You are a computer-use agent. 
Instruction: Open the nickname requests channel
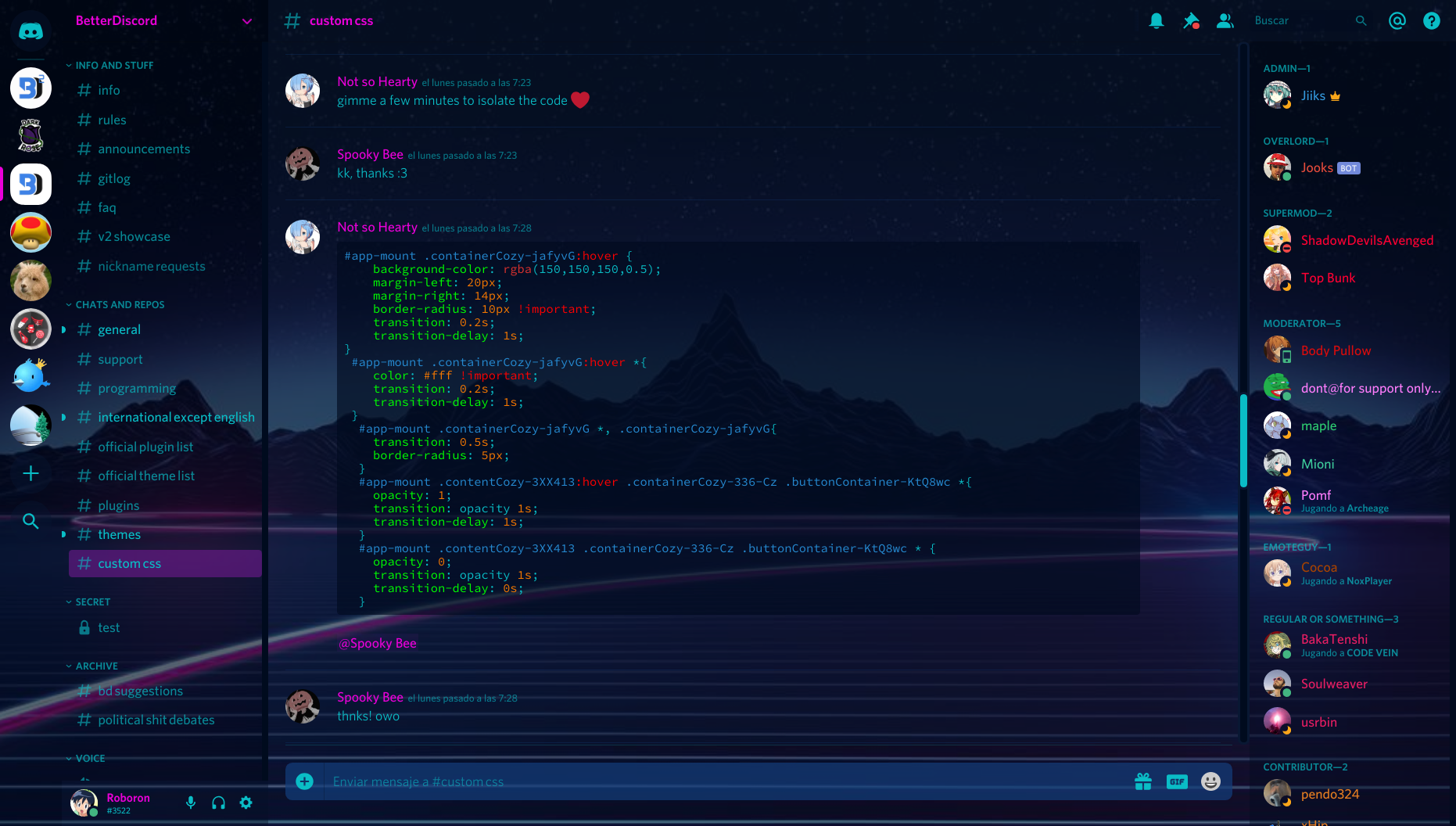click(165, 266)
